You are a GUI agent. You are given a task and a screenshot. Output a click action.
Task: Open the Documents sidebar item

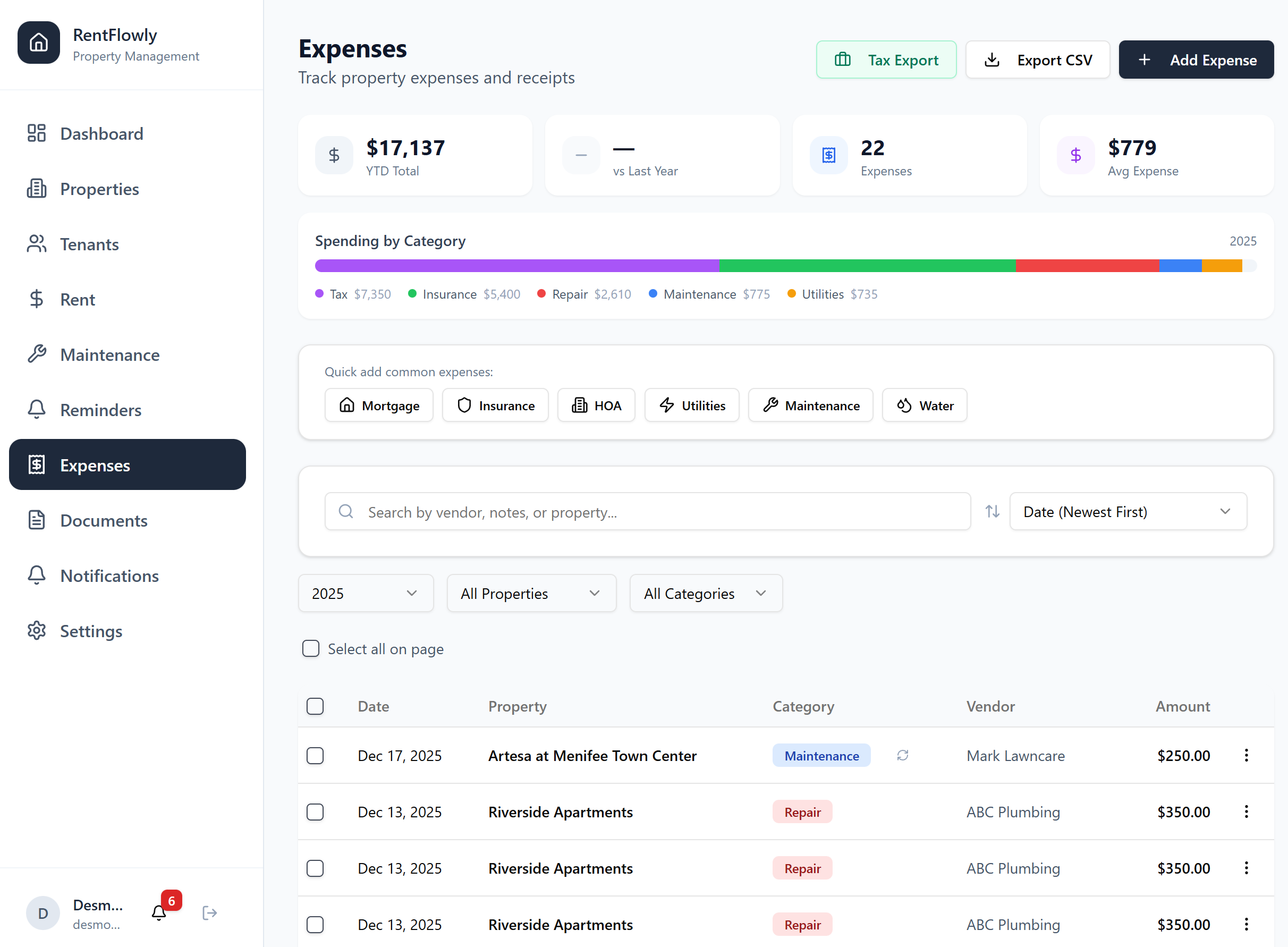(104, 520)
